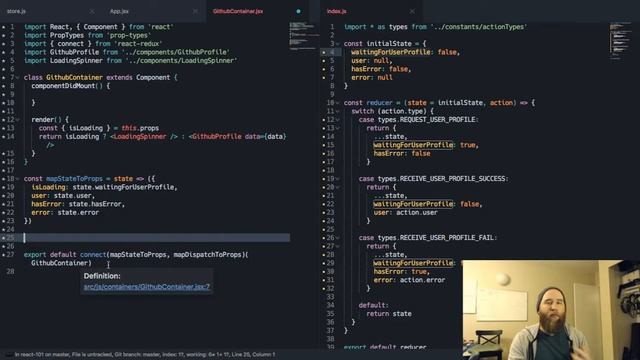Click 'export default reducer' at bottom of index.js
The image size is (640, 360).
385,347
